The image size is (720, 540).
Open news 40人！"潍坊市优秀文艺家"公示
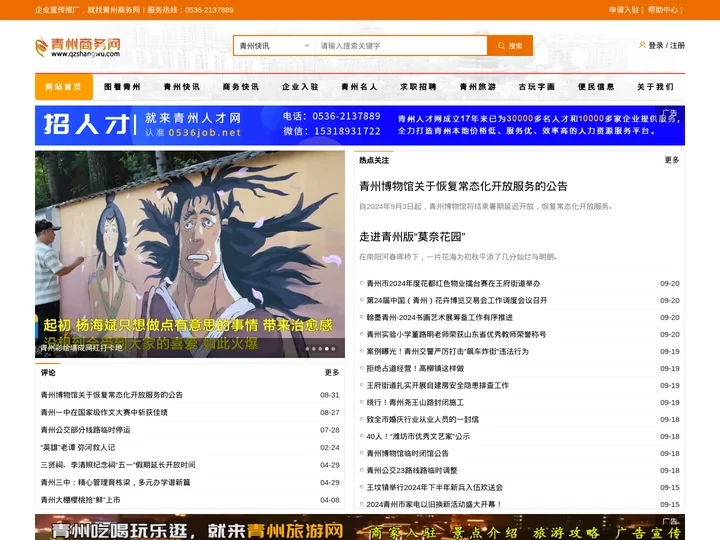coord(418,437)
